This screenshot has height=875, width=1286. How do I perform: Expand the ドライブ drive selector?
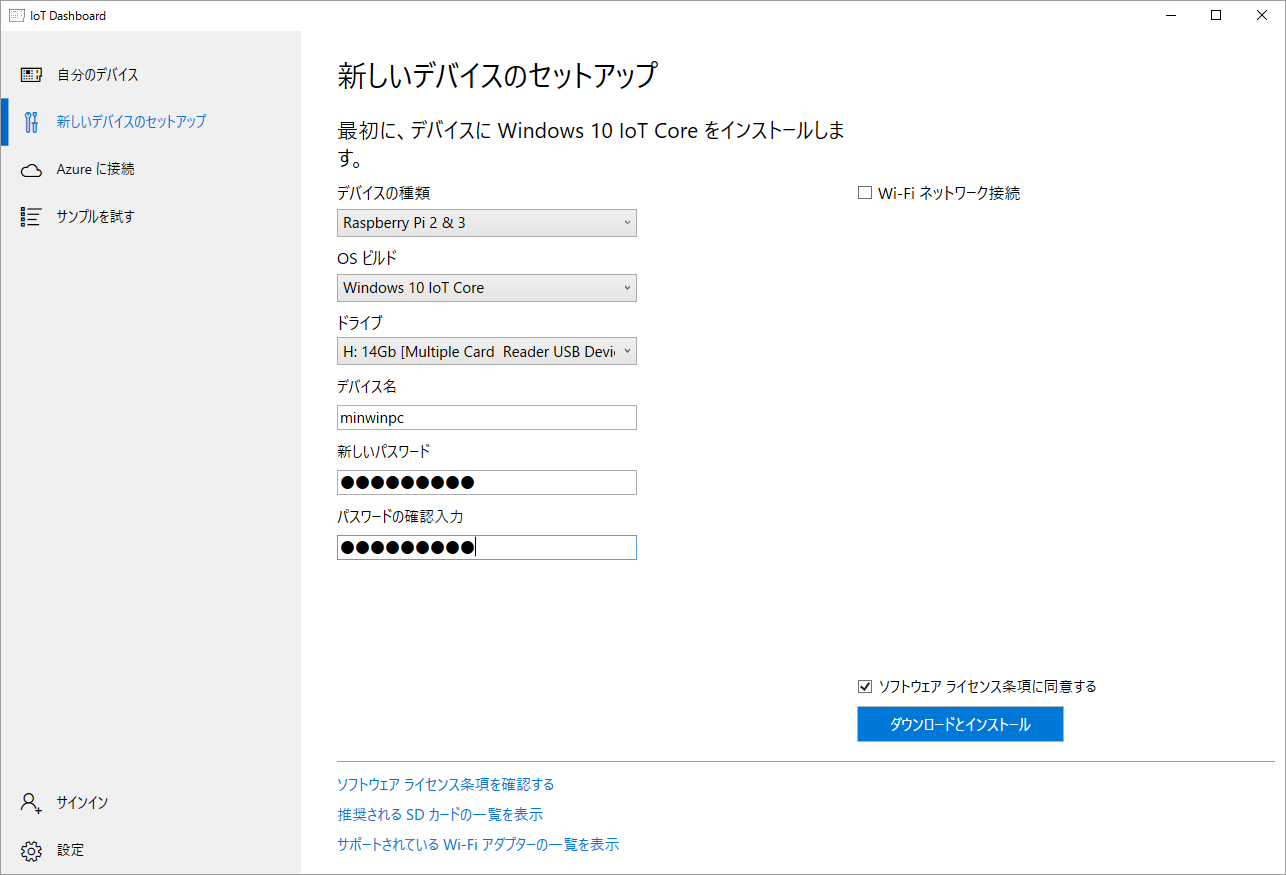point(487,352)
